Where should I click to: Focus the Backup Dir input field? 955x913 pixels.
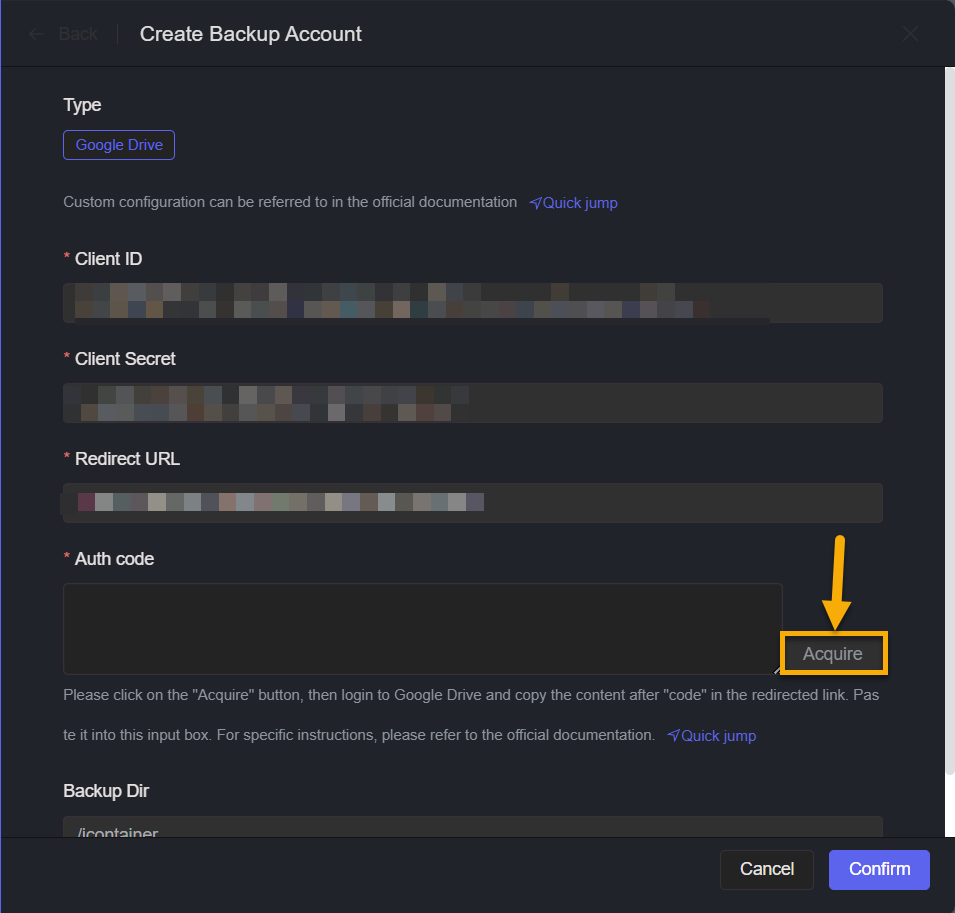473,827
